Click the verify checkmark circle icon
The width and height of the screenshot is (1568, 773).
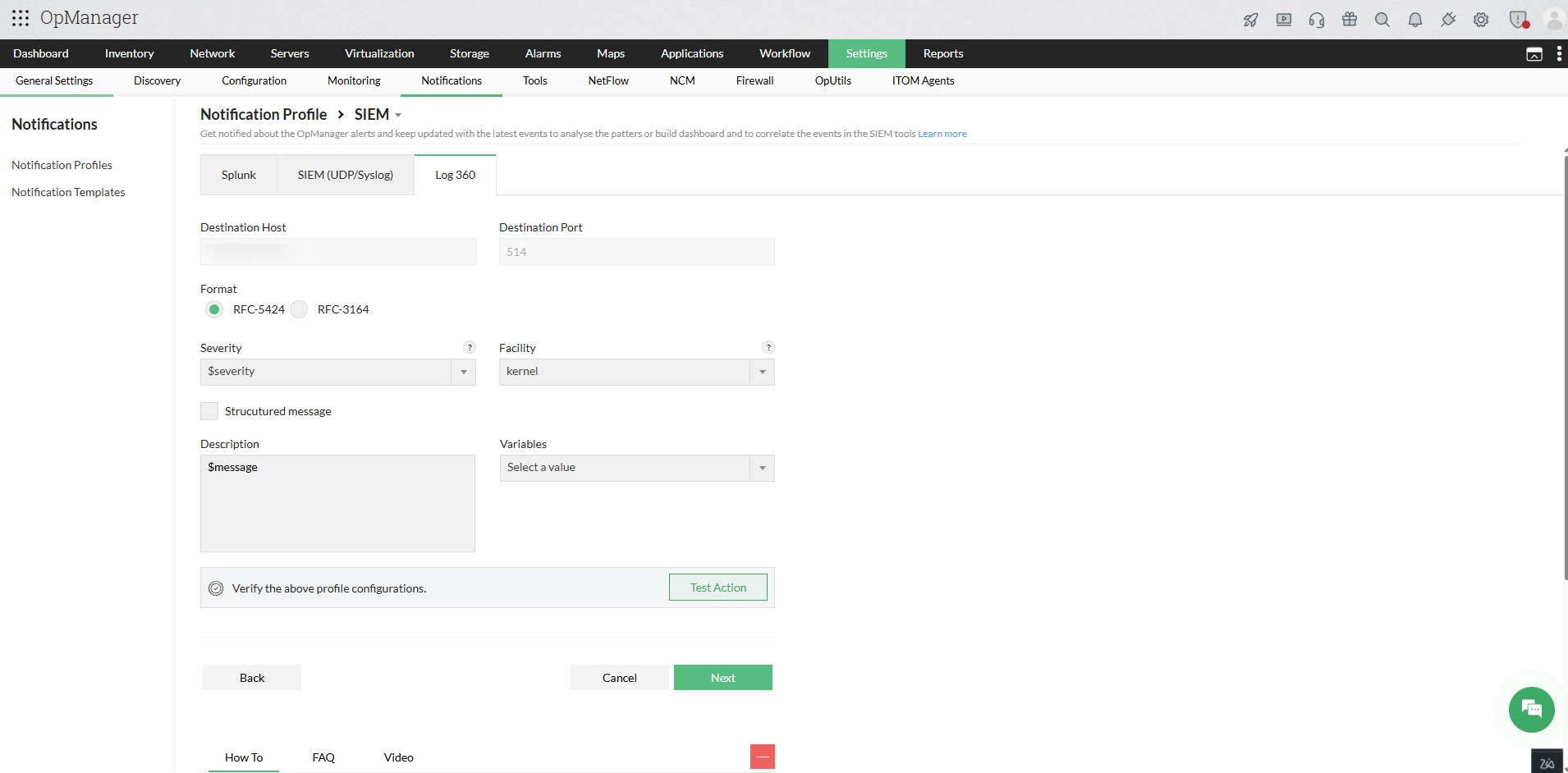[216, 588]
